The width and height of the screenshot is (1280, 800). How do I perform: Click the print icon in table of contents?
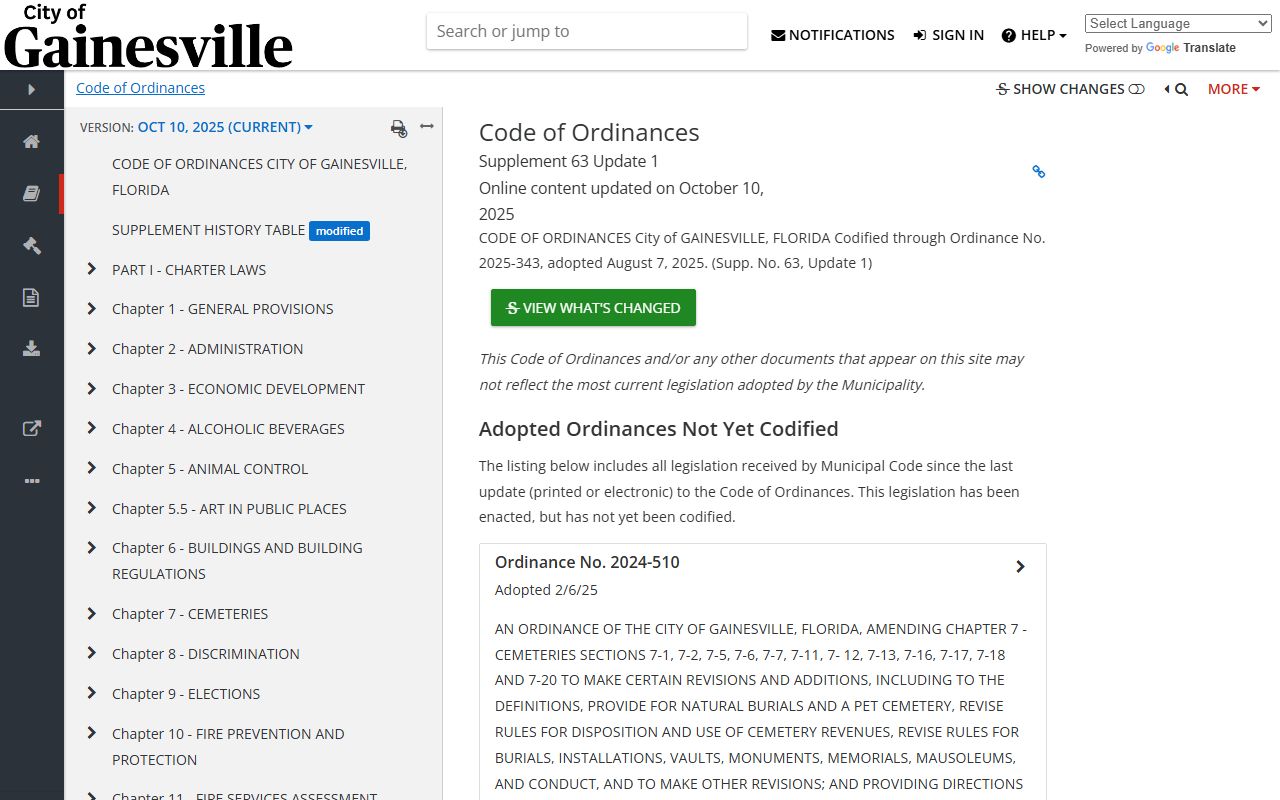[399, 128]
